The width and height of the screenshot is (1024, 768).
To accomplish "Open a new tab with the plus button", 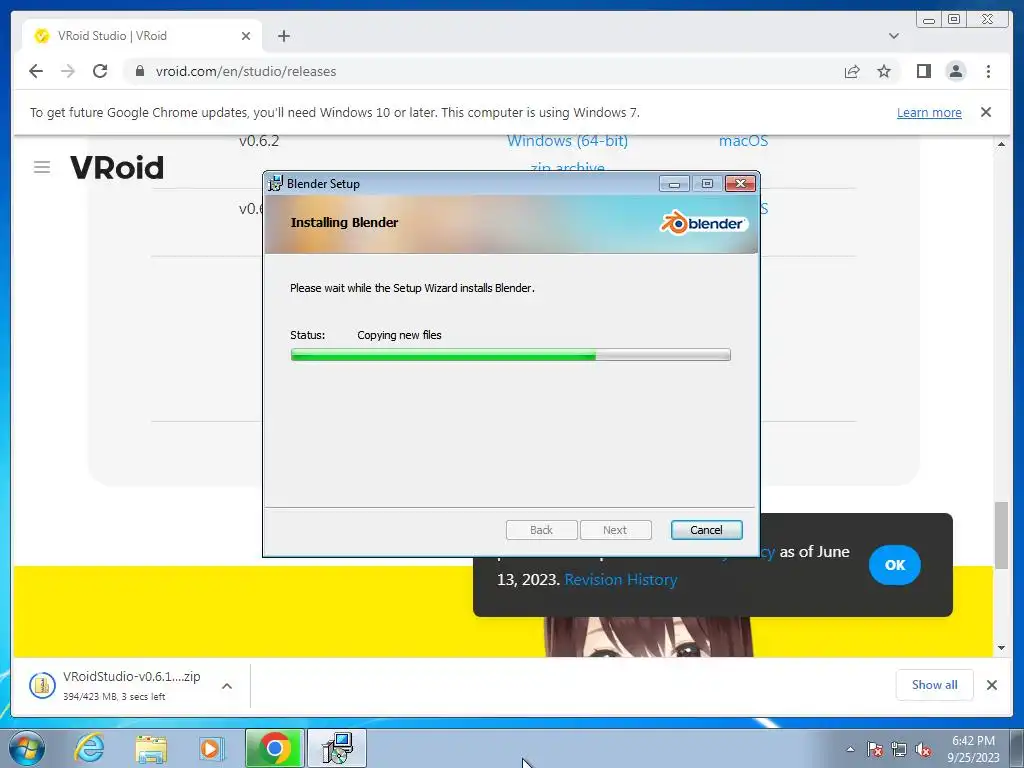I will (x=283, y=36).
